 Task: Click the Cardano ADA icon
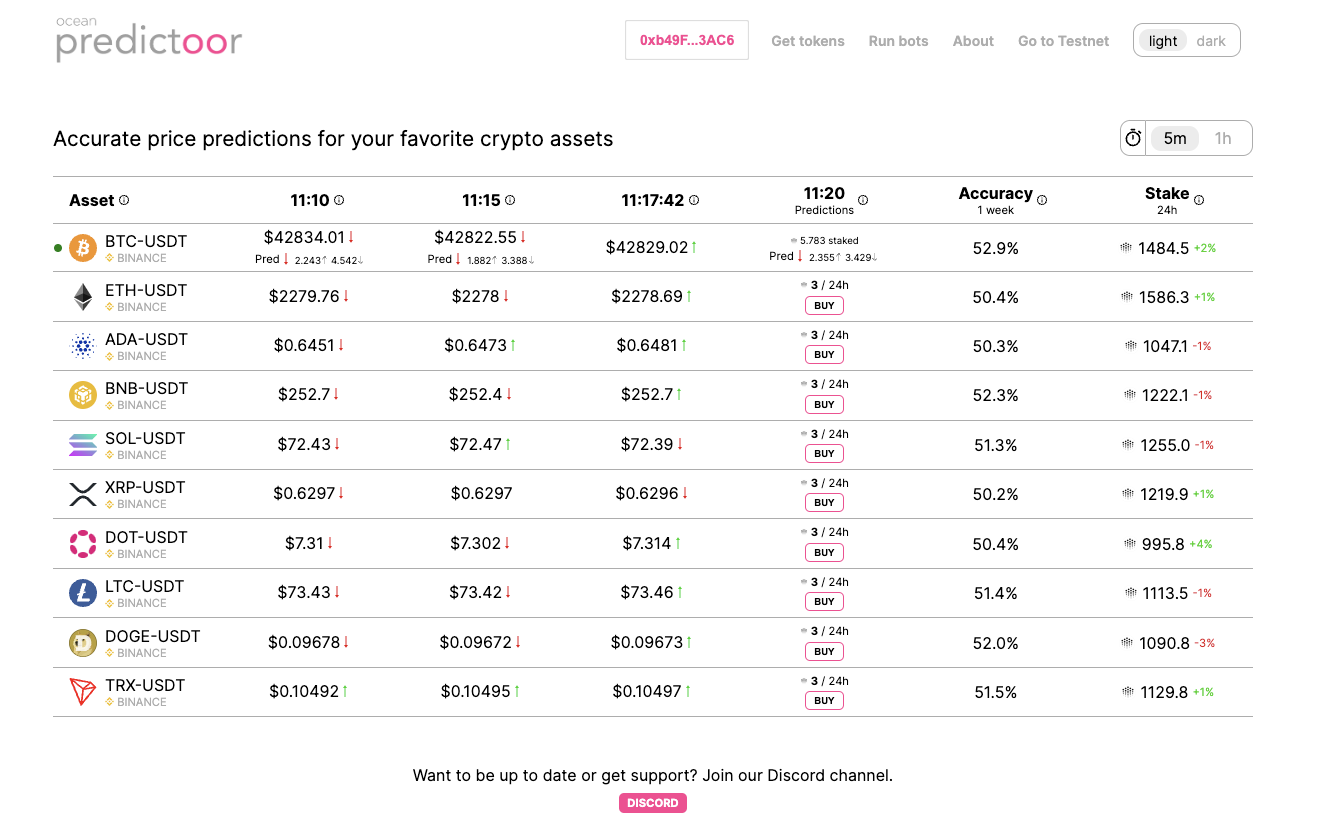click(x=82, y=346)
